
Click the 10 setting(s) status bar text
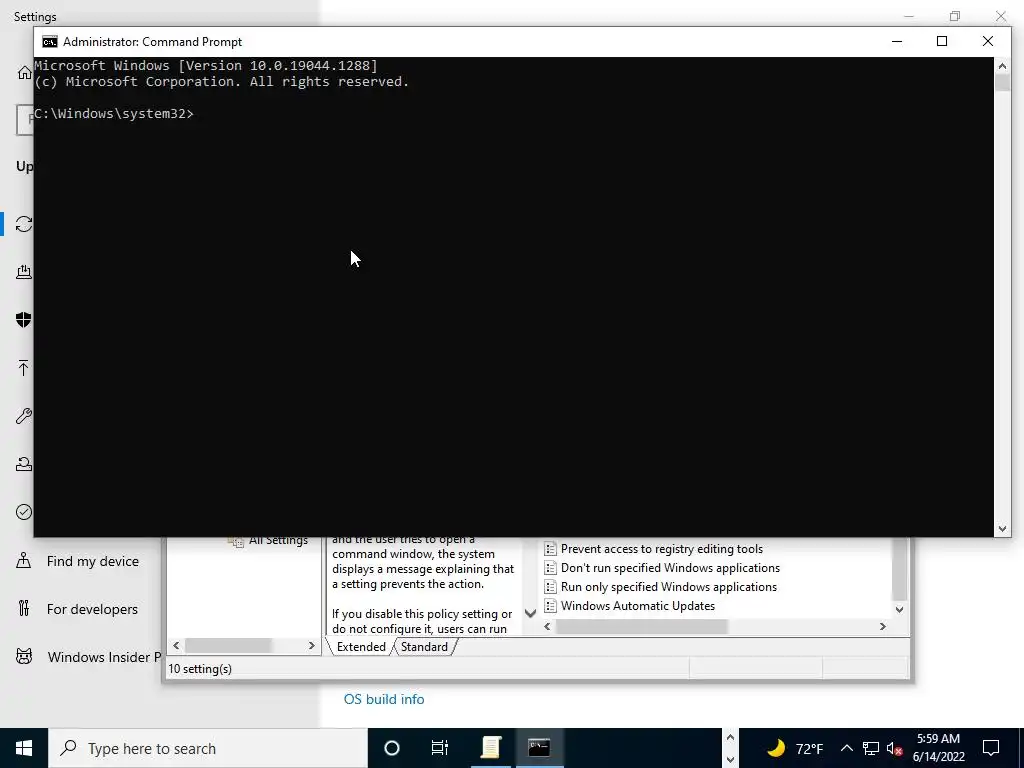click(200, 669)
